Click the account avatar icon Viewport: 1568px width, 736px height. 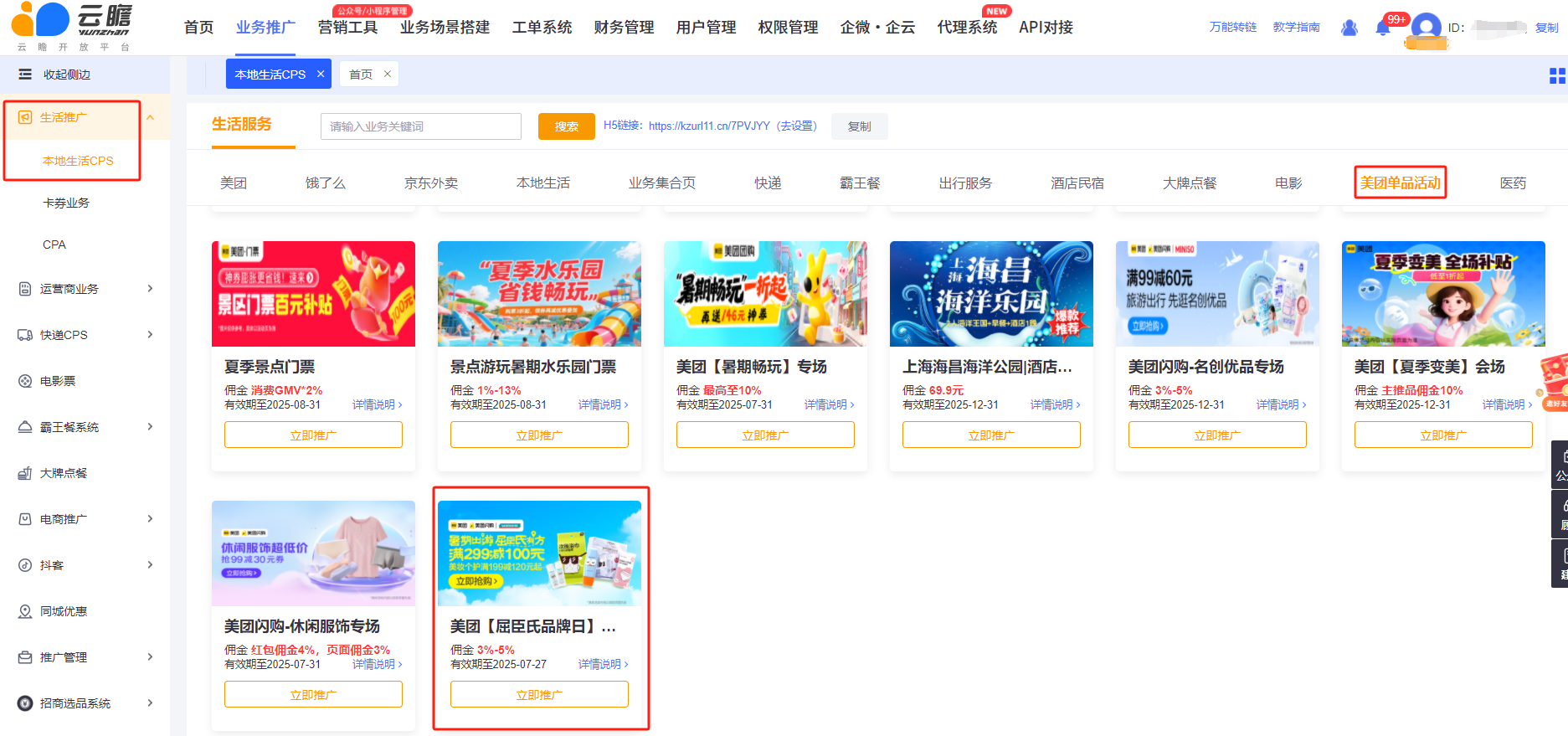1426,28
